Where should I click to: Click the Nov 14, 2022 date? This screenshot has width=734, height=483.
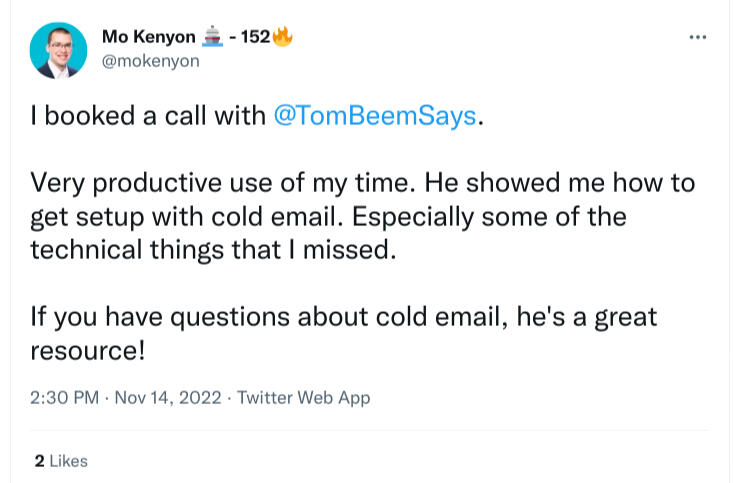tap(163, 398)
